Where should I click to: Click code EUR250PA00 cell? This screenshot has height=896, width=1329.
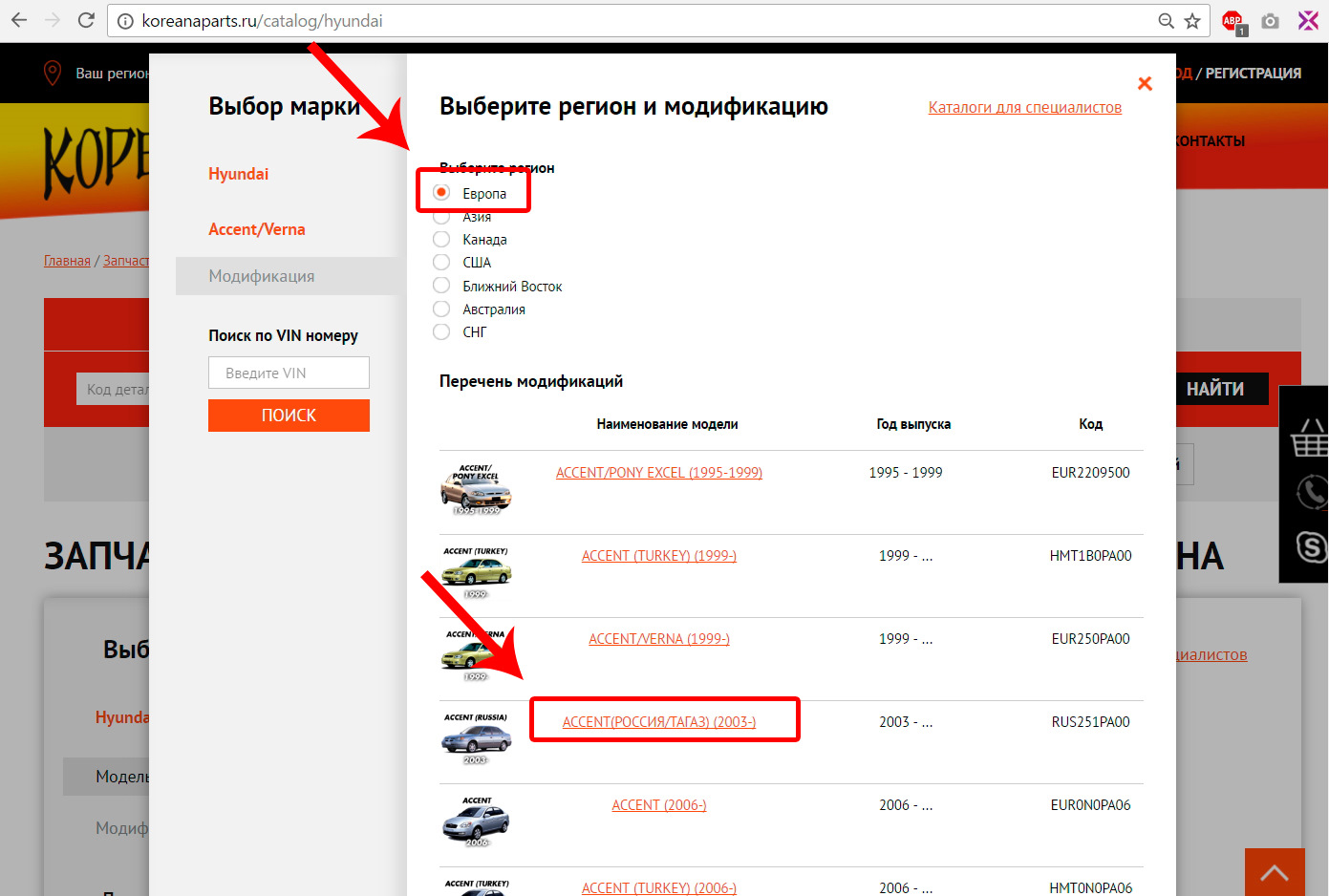[1090, 638]
